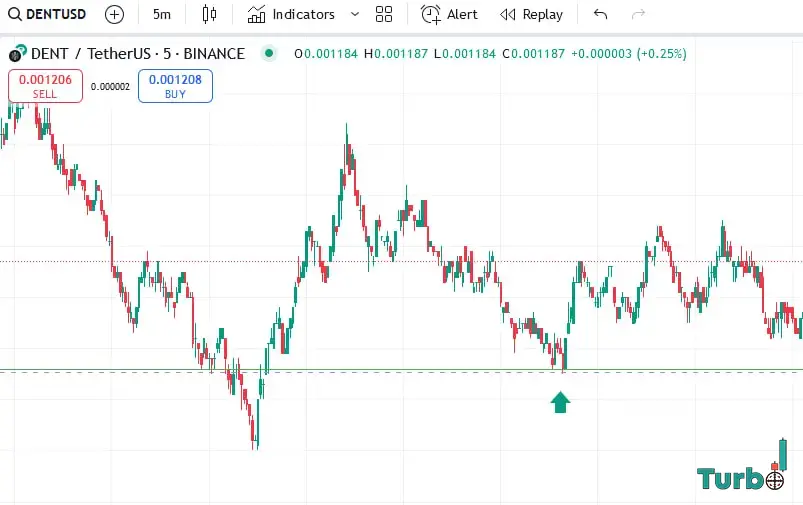Open layout setup grid icon
Image resolution: width=803 pixels, height=505 pixels.
click(x=384, y=14)
